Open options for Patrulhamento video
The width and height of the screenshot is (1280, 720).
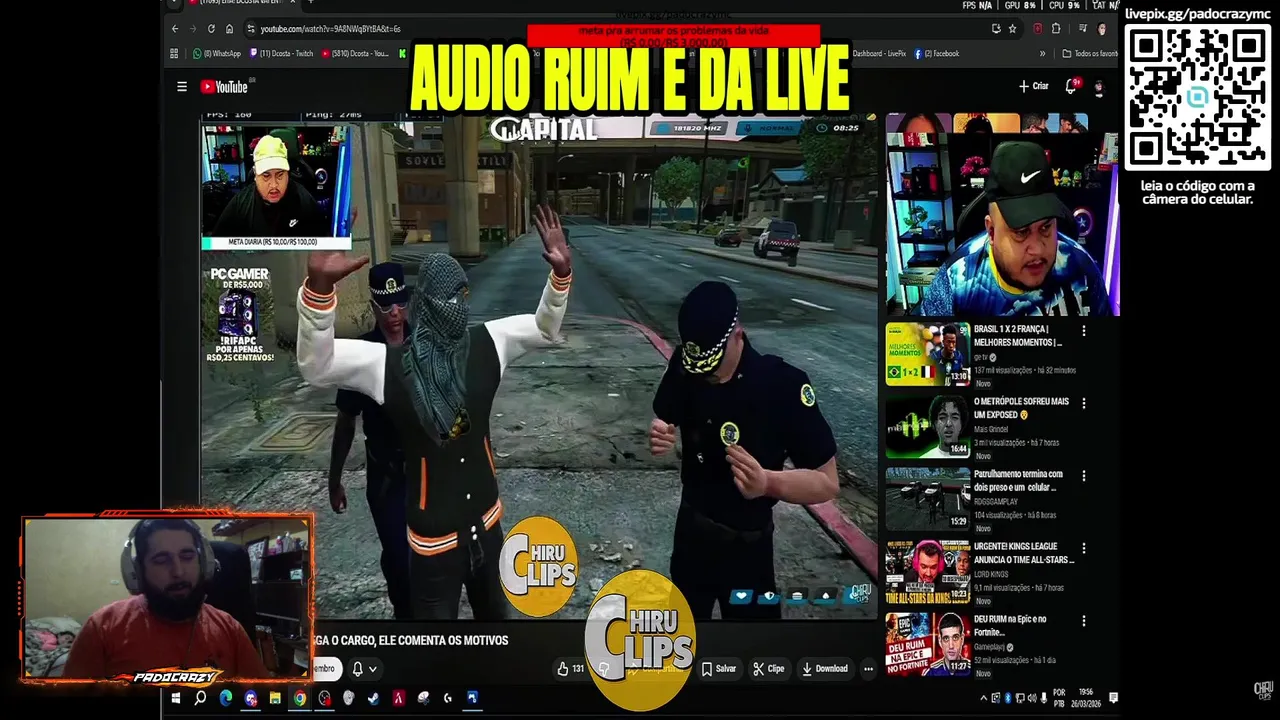pyautogui.click(x=1084, y=476)
